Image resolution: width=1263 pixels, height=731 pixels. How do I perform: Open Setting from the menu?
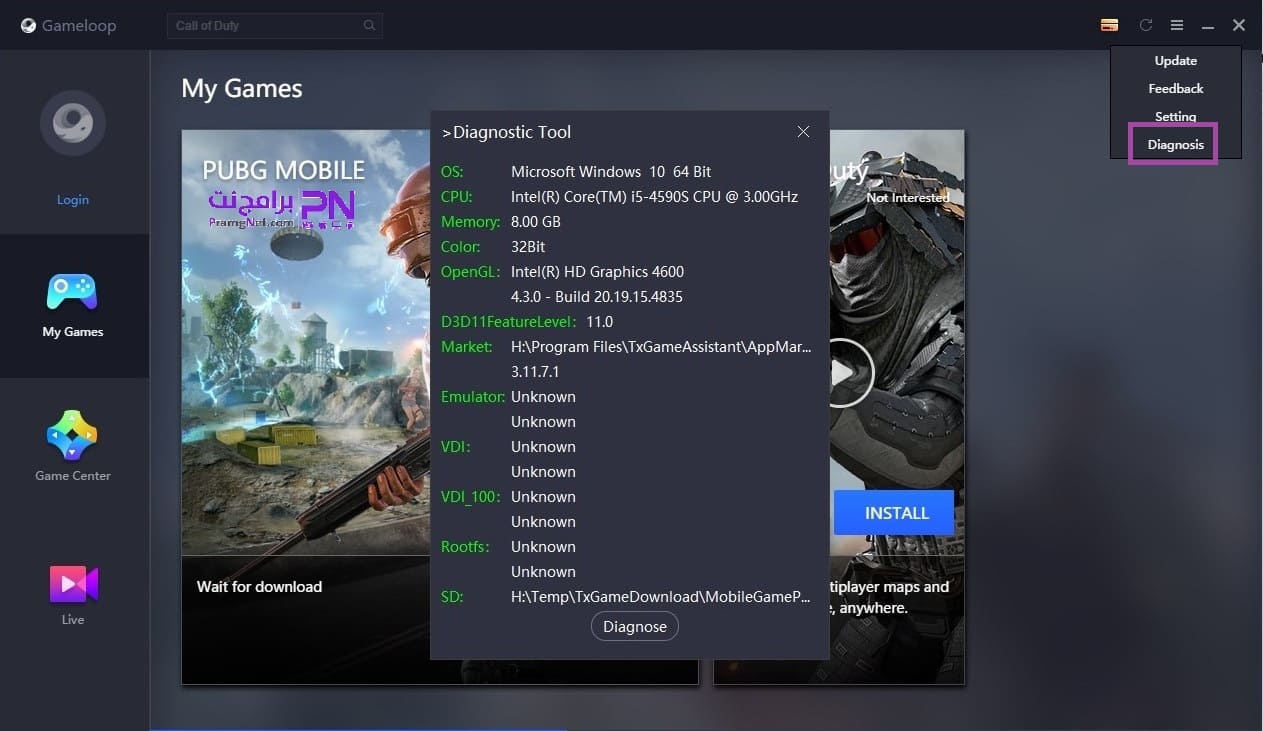pos(1176,117)
